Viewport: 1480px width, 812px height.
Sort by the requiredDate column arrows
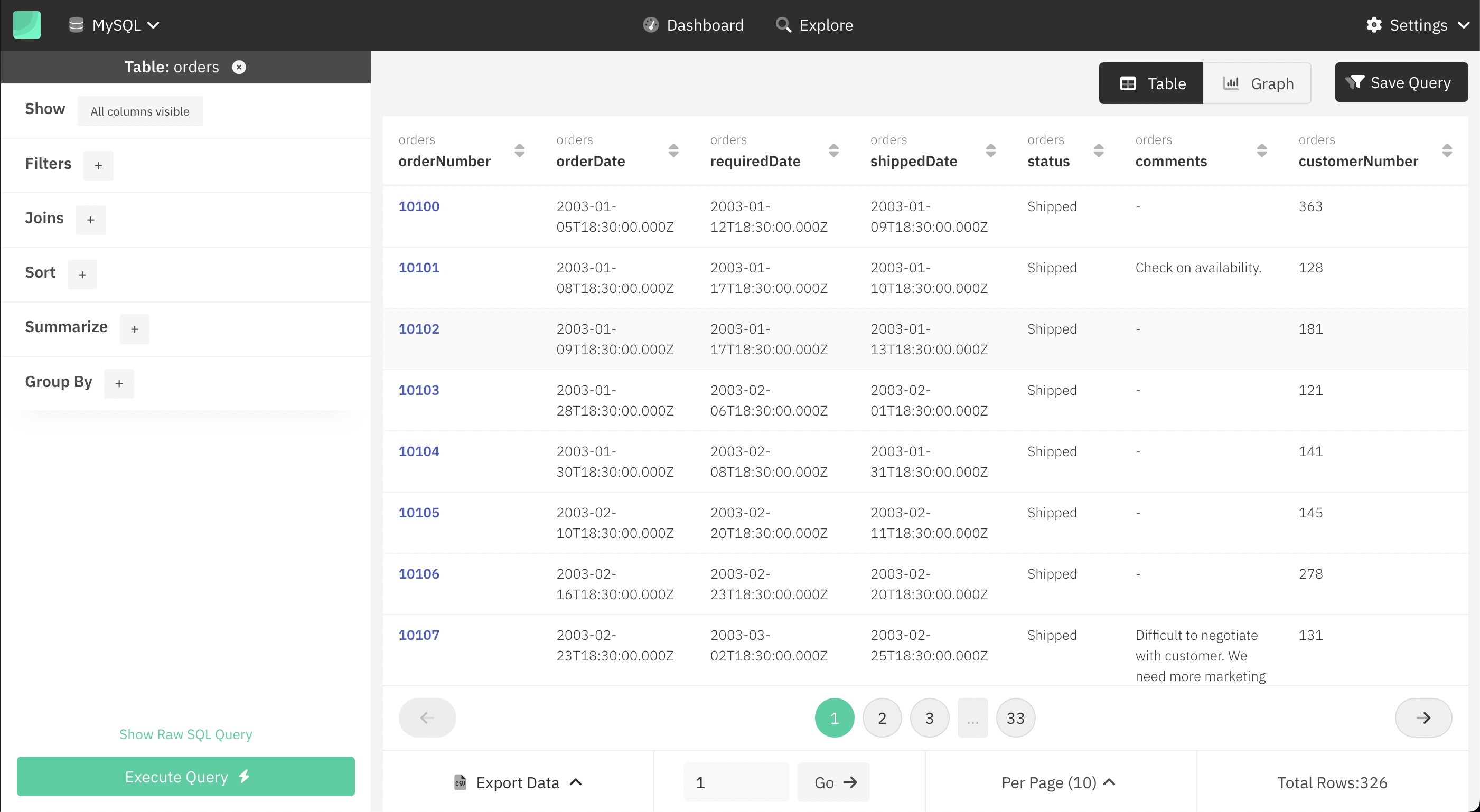coord(833,150)
